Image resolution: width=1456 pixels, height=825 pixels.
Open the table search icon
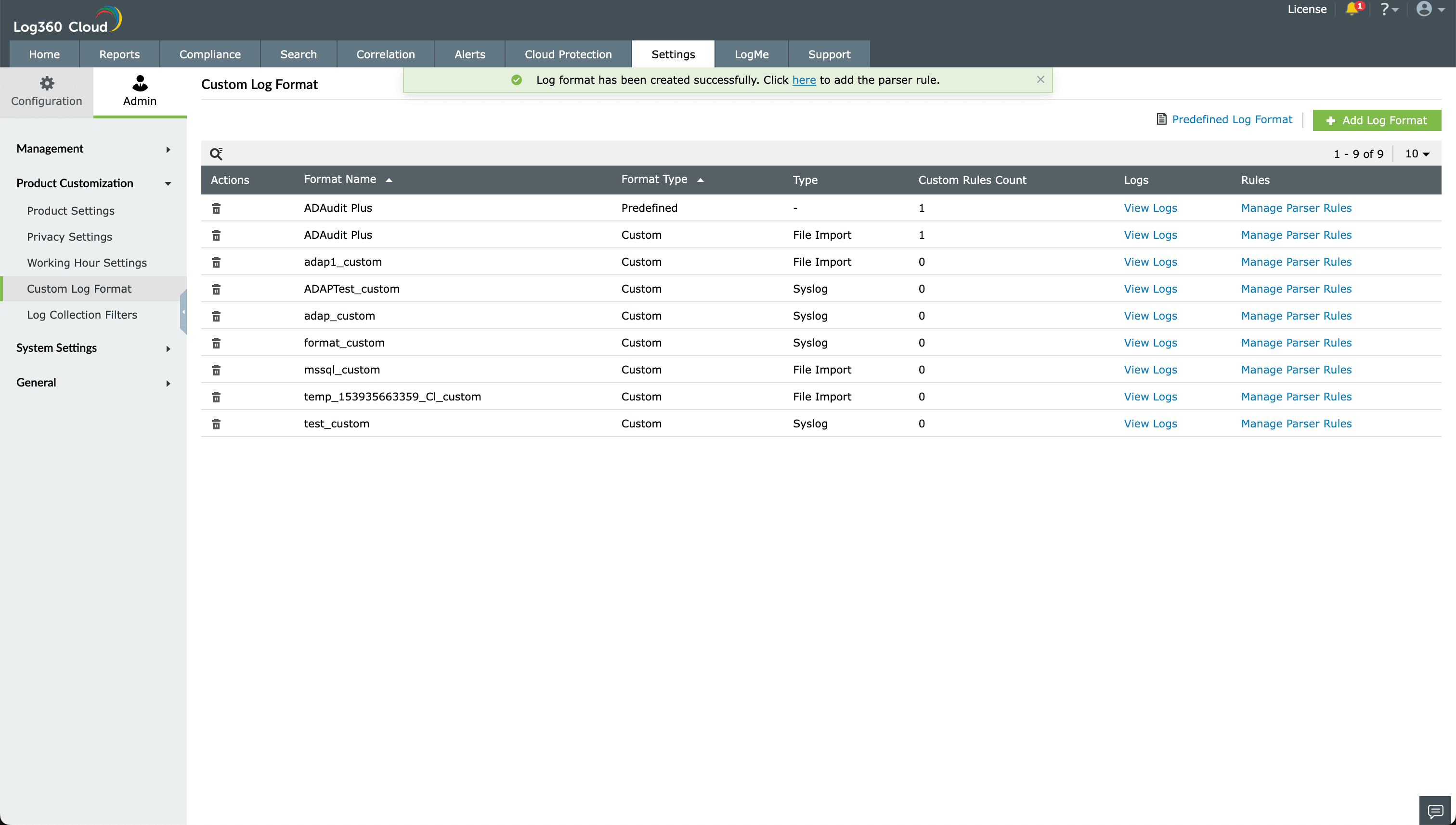click(217, 154)
